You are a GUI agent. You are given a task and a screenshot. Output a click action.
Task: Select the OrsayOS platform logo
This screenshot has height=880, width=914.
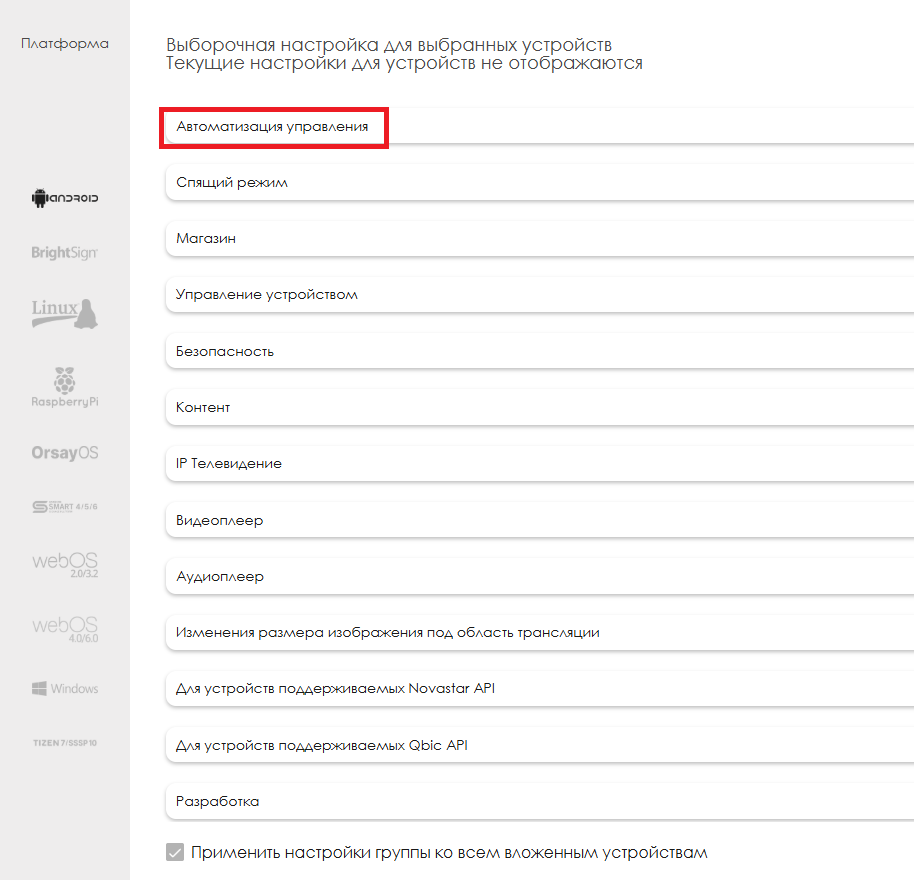point(65,453)
